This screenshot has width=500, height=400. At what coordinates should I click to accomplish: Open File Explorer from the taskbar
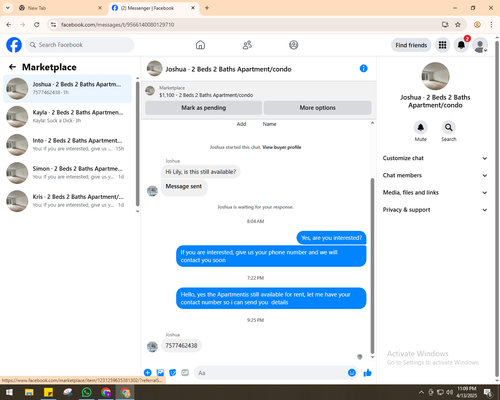(29, 392)
